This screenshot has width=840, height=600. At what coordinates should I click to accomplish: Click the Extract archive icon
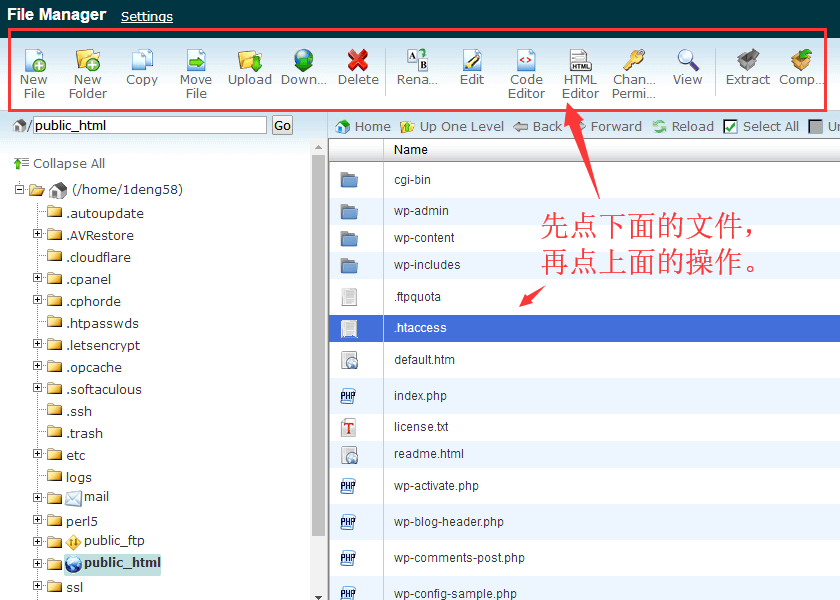point(747,62)
